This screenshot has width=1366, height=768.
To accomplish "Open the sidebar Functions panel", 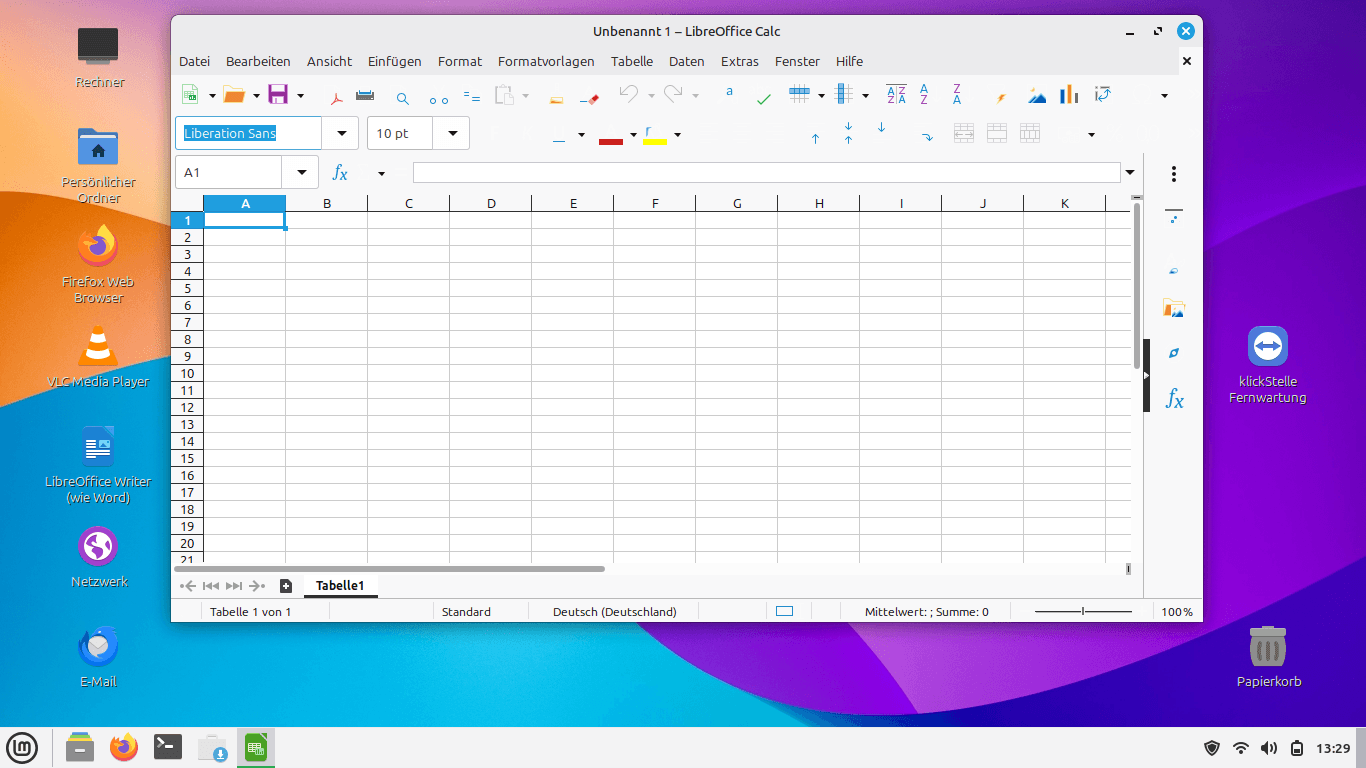I will click(x=1174, y=400).
